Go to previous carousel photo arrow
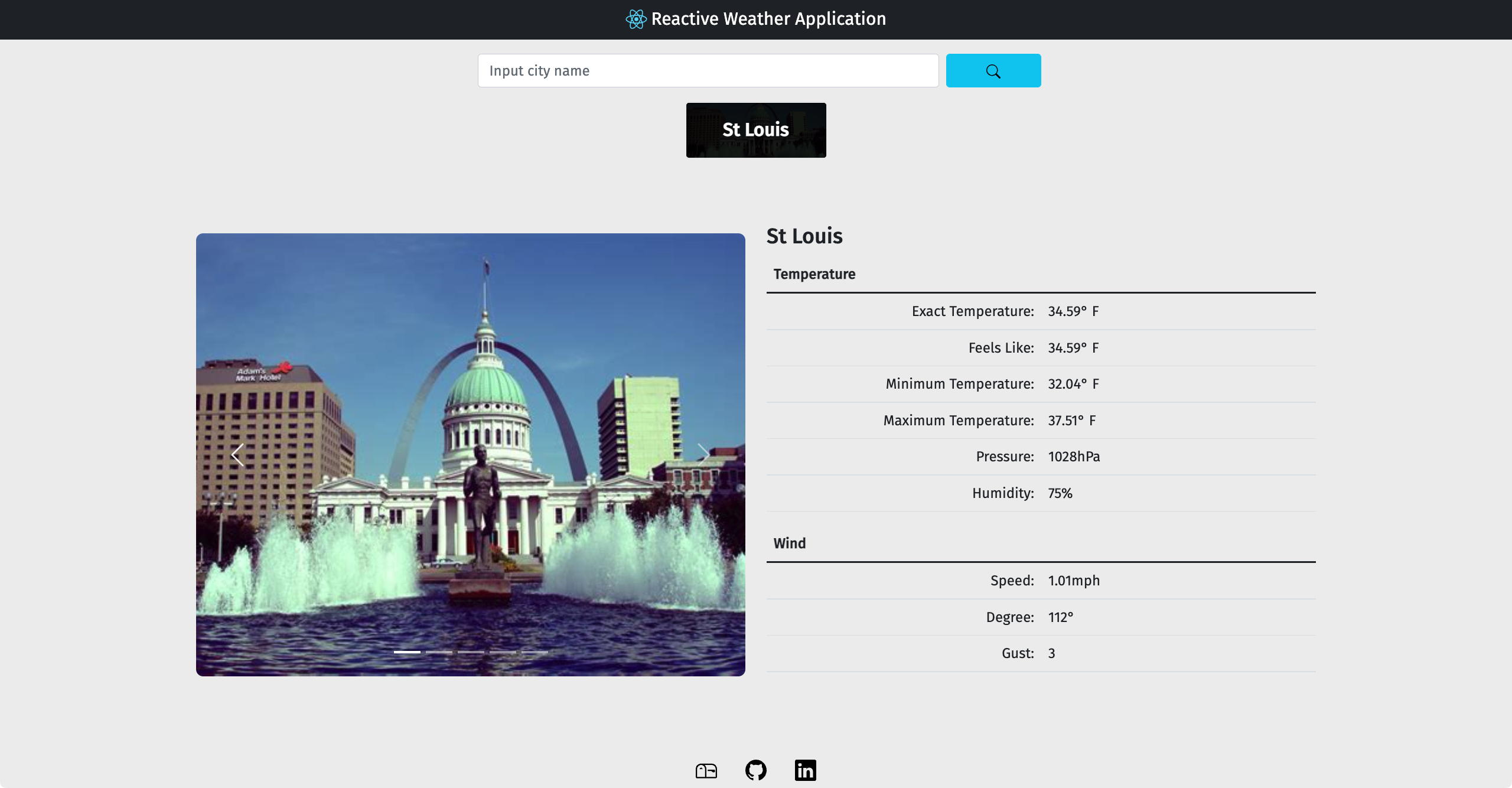1512x788 pixels. click(x=237, y=455)
